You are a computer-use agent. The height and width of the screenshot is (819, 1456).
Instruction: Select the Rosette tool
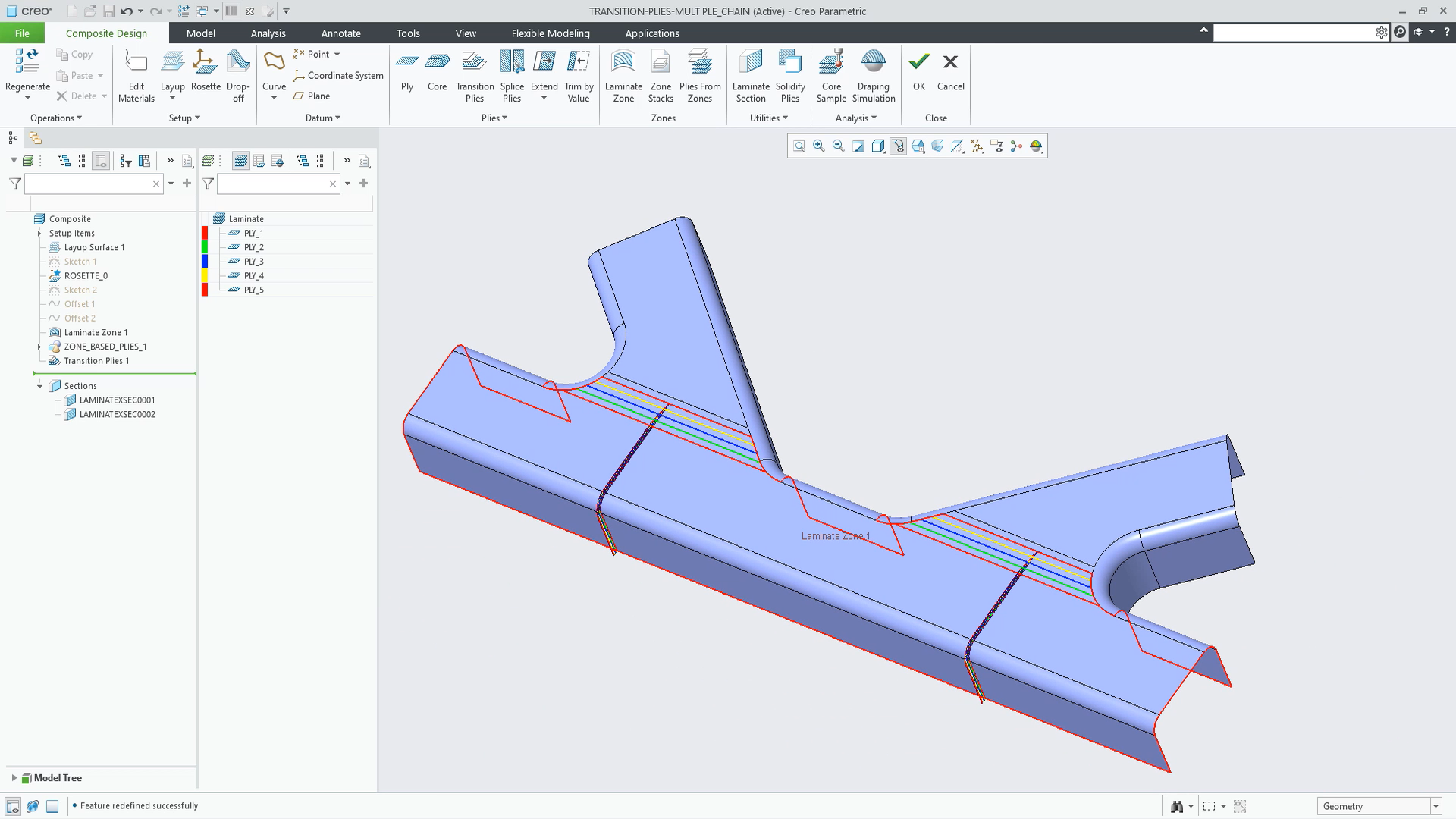click(206, 70)
